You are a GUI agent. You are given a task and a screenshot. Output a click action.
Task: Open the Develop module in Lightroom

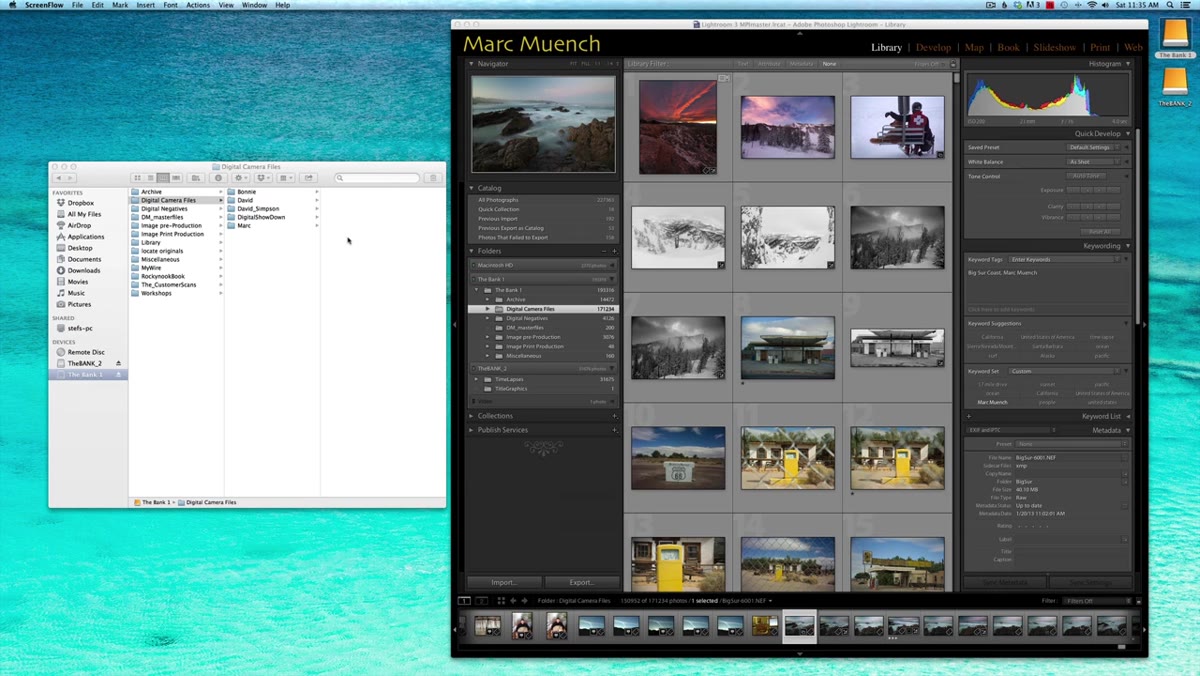[933, 47]
